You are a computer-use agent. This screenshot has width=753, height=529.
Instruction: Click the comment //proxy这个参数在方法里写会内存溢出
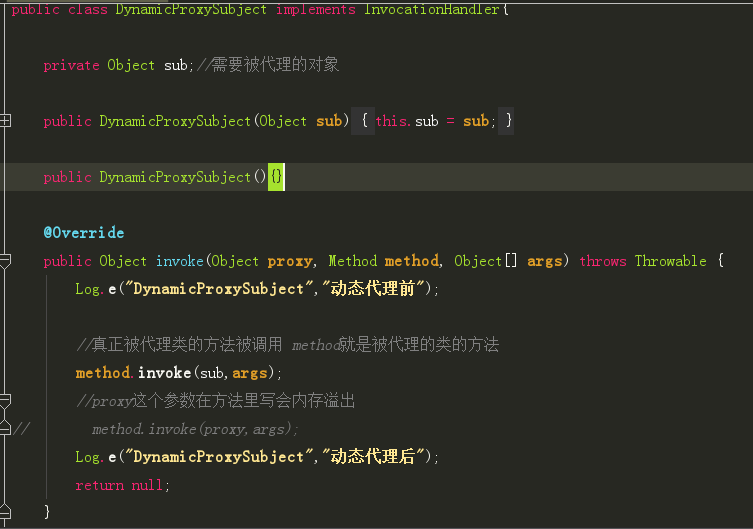(x=216, y=400)
